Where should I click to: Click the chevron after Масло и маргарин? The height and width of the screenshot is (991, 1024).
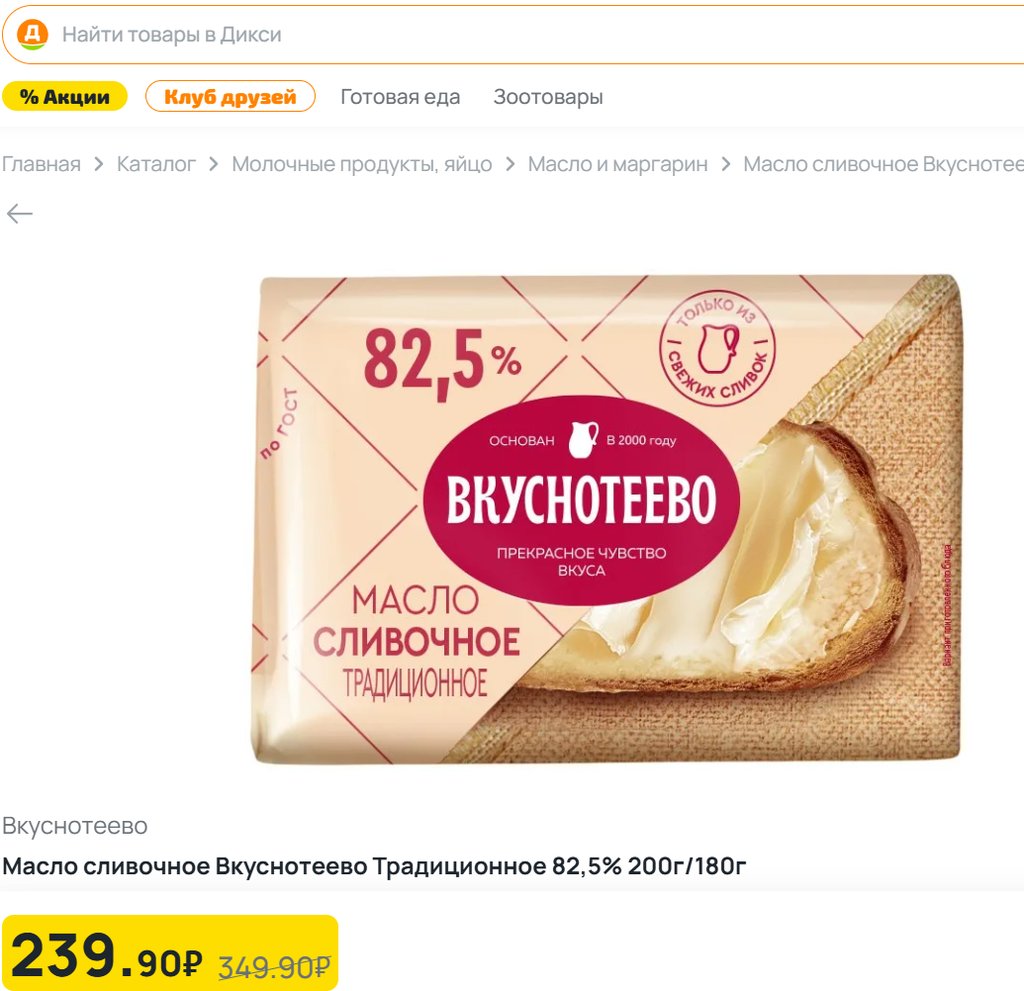[726, 164]
